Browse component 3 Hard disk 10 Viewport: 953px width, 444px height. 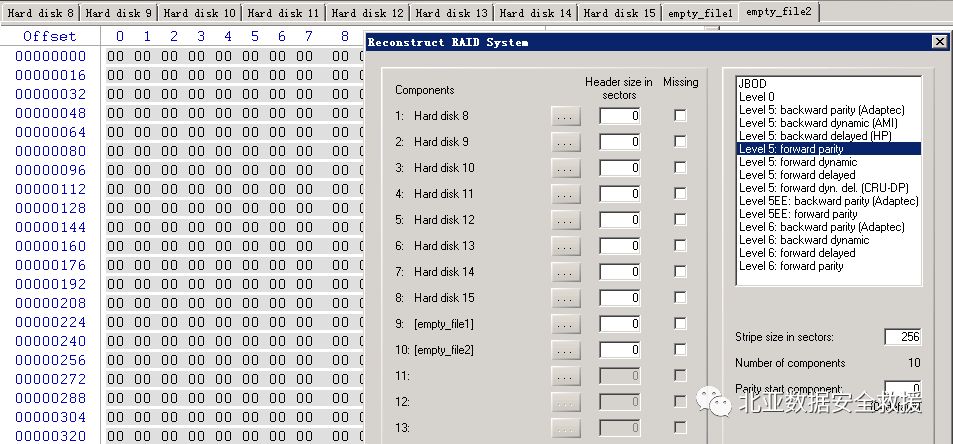tap(565, 168)
